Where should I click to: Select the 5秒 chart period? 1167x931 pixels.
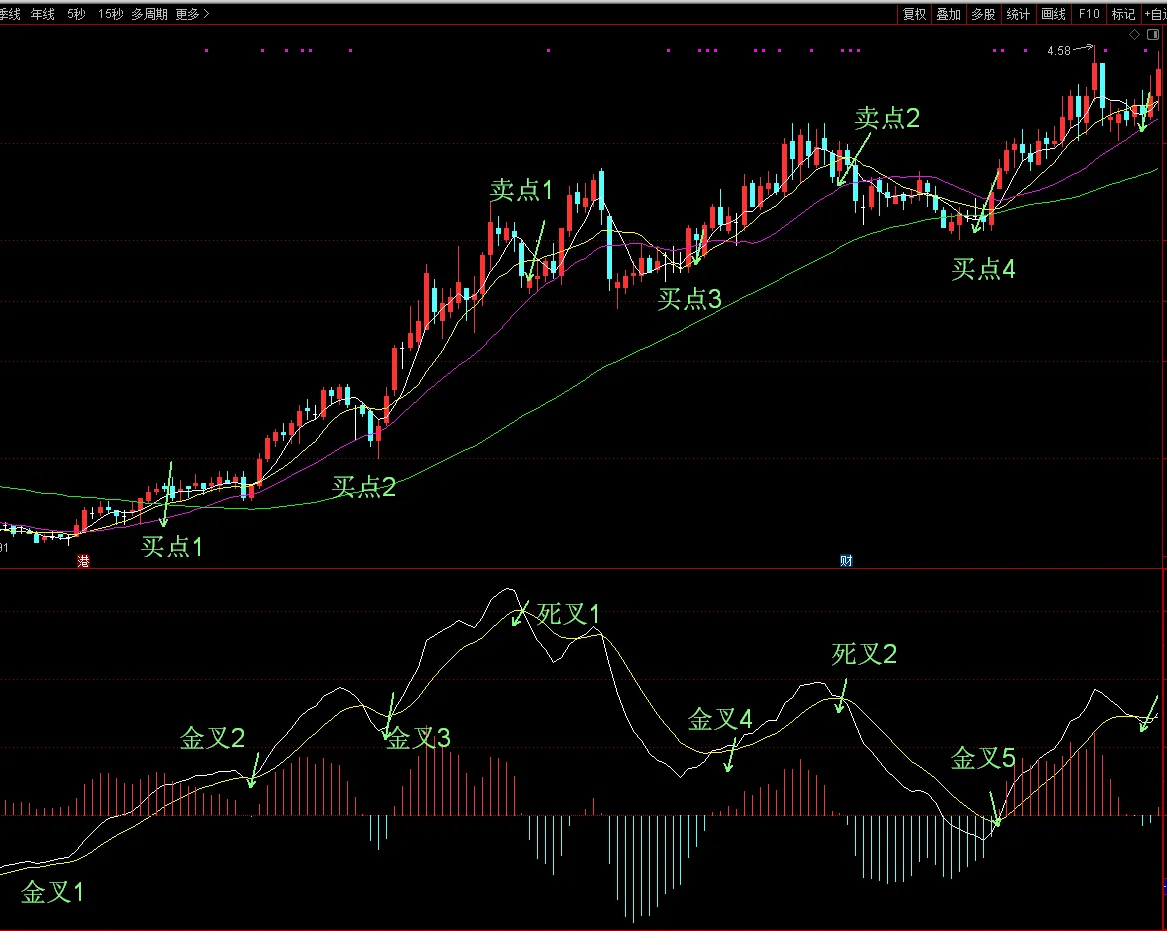coord(77,14)
